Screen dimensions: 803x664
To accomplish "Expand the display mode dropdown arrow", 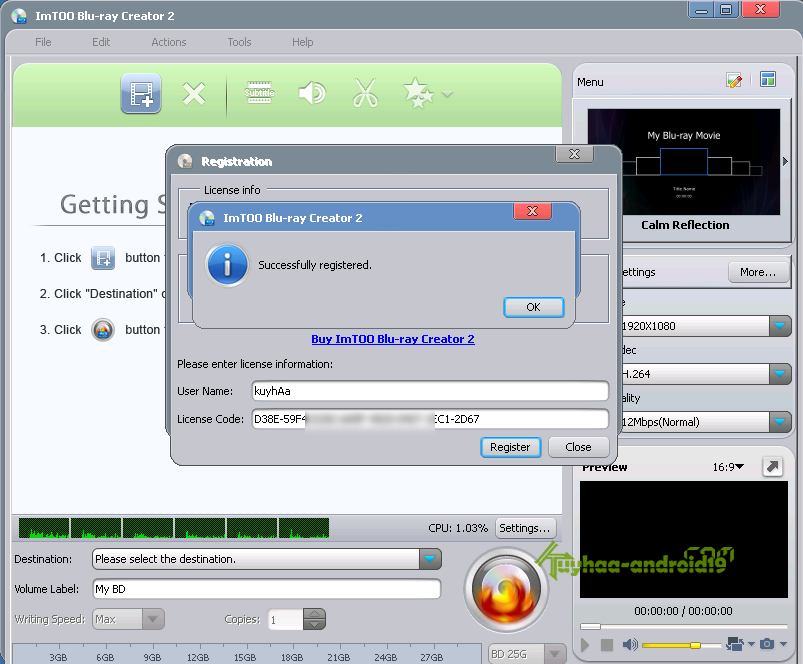I will click(751, 644).
